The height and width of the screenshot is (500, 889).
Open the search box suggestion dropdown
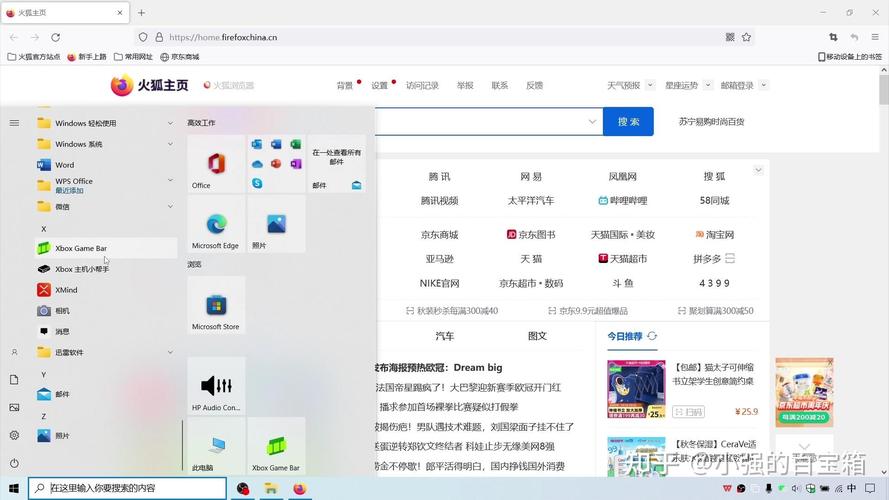[592, 122]
